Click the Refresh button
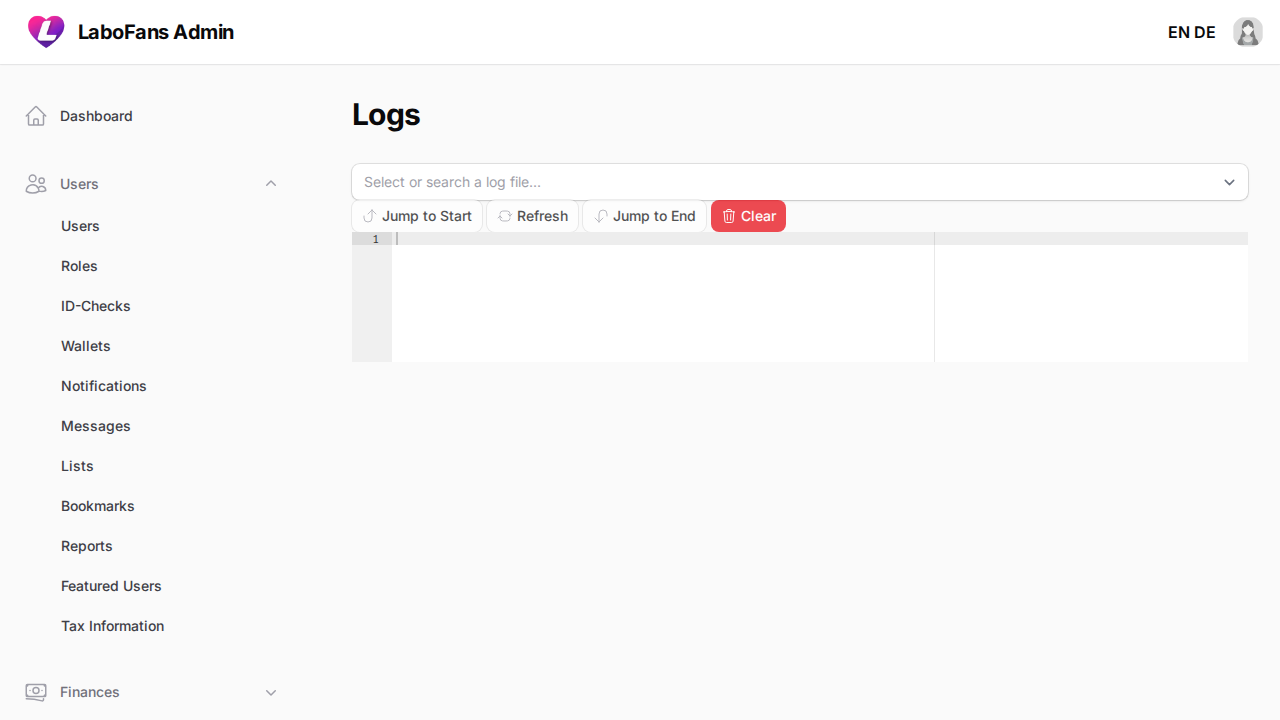Screen dimensions: 1280x720 [533, 216]
